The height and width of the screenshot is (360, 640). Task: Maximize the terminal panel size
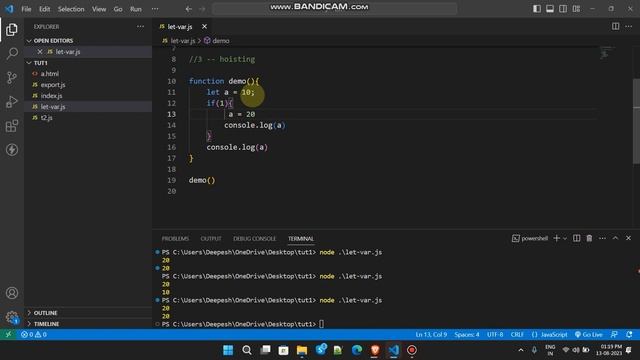pos(615,238)
